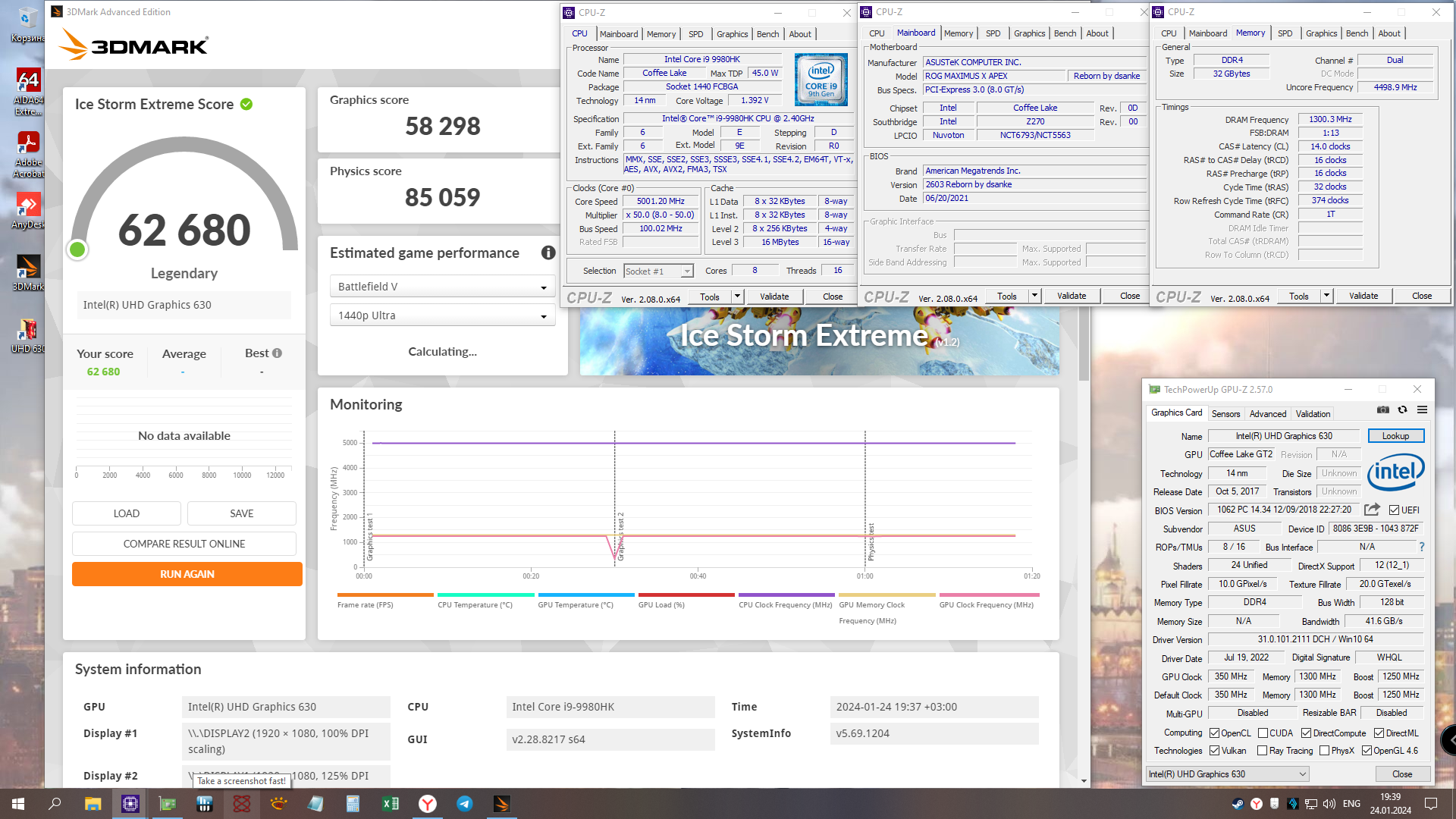Click the ENG language indicator
Screen dimensions: 1456x819
(1351, 804)
